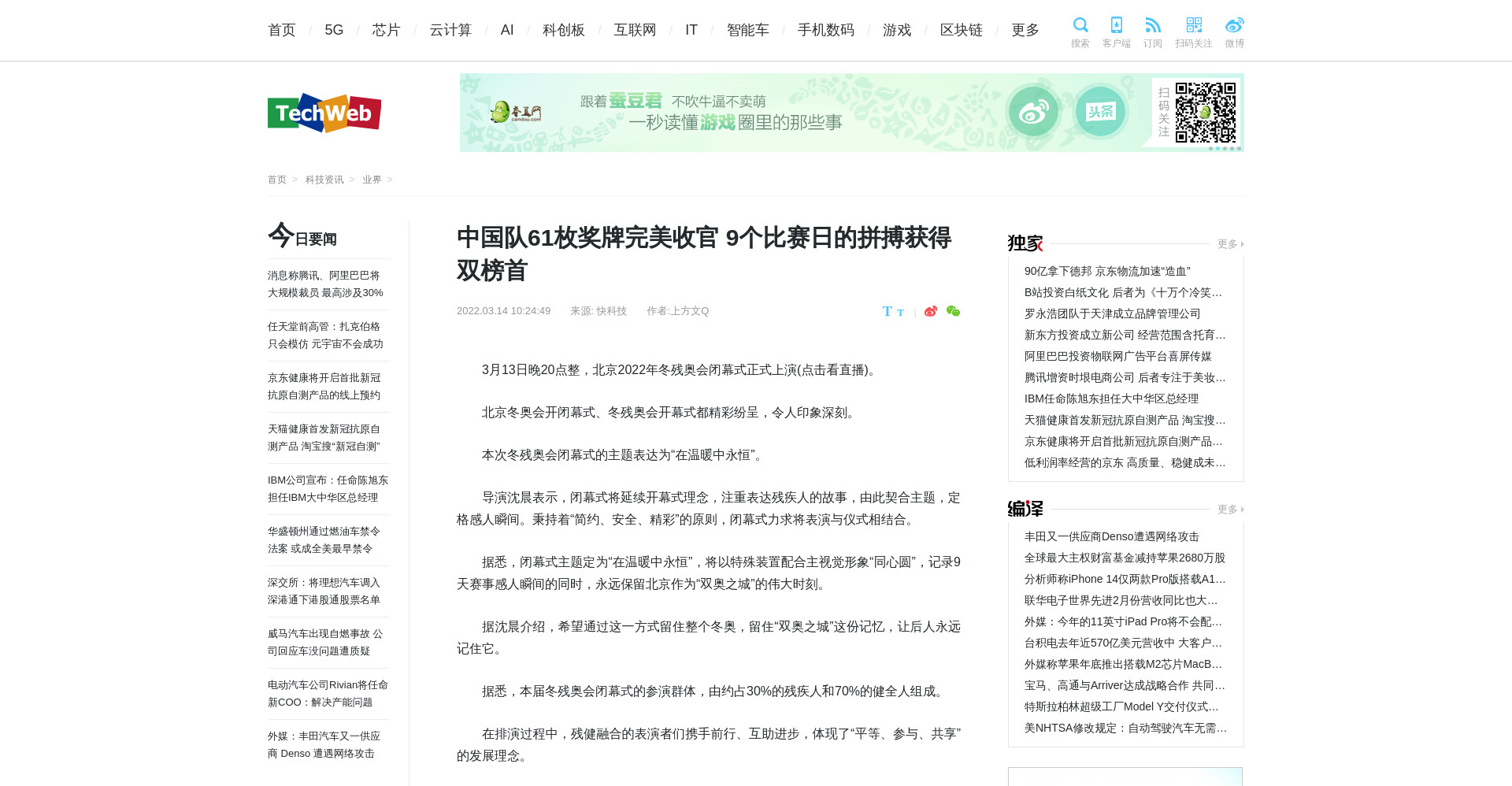Screen dimensions: 1512x786
Task: Click breadcrumb 业界 link
Action: [x=372, y=180]
